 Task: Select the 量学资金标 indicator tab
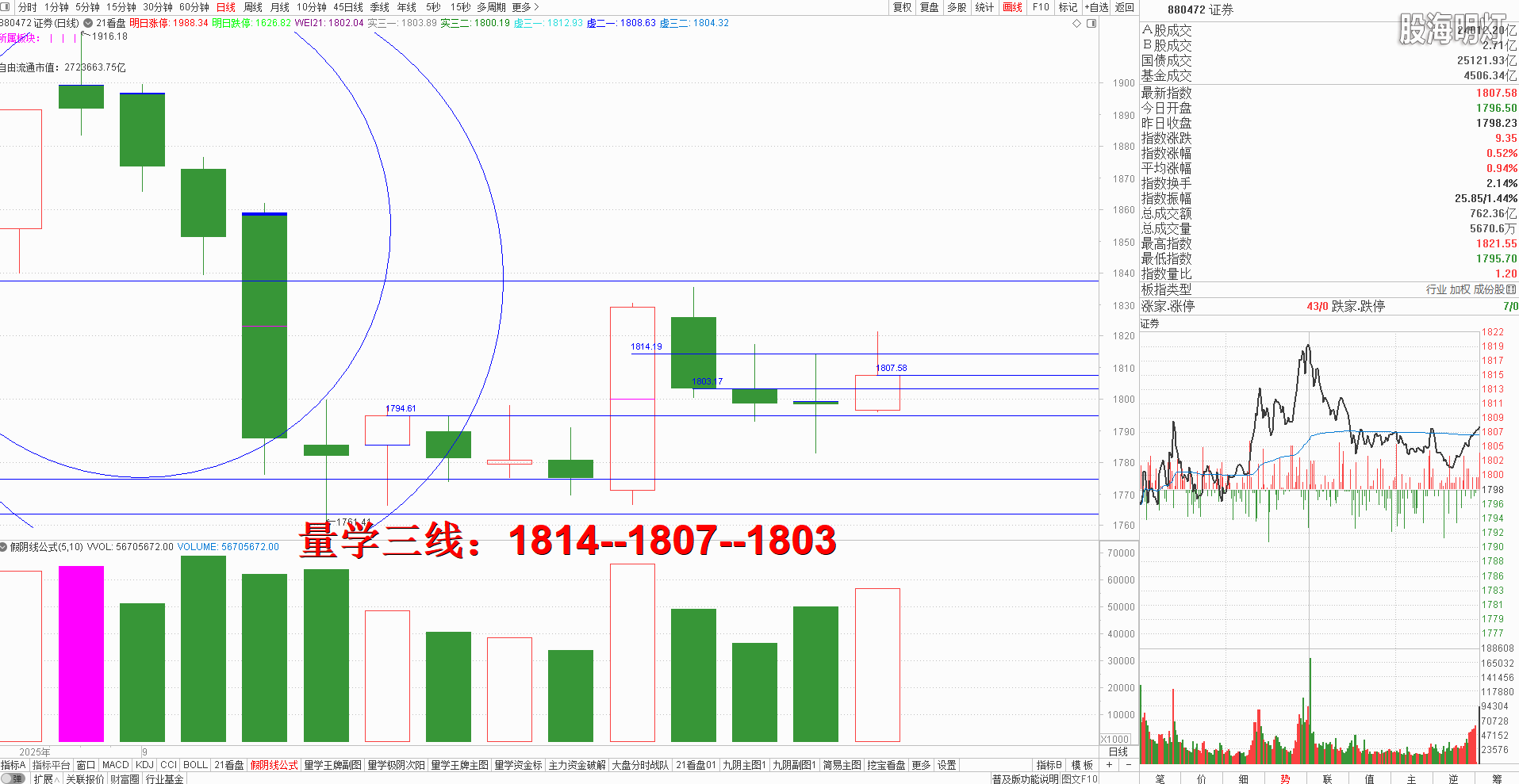point(519,765)
